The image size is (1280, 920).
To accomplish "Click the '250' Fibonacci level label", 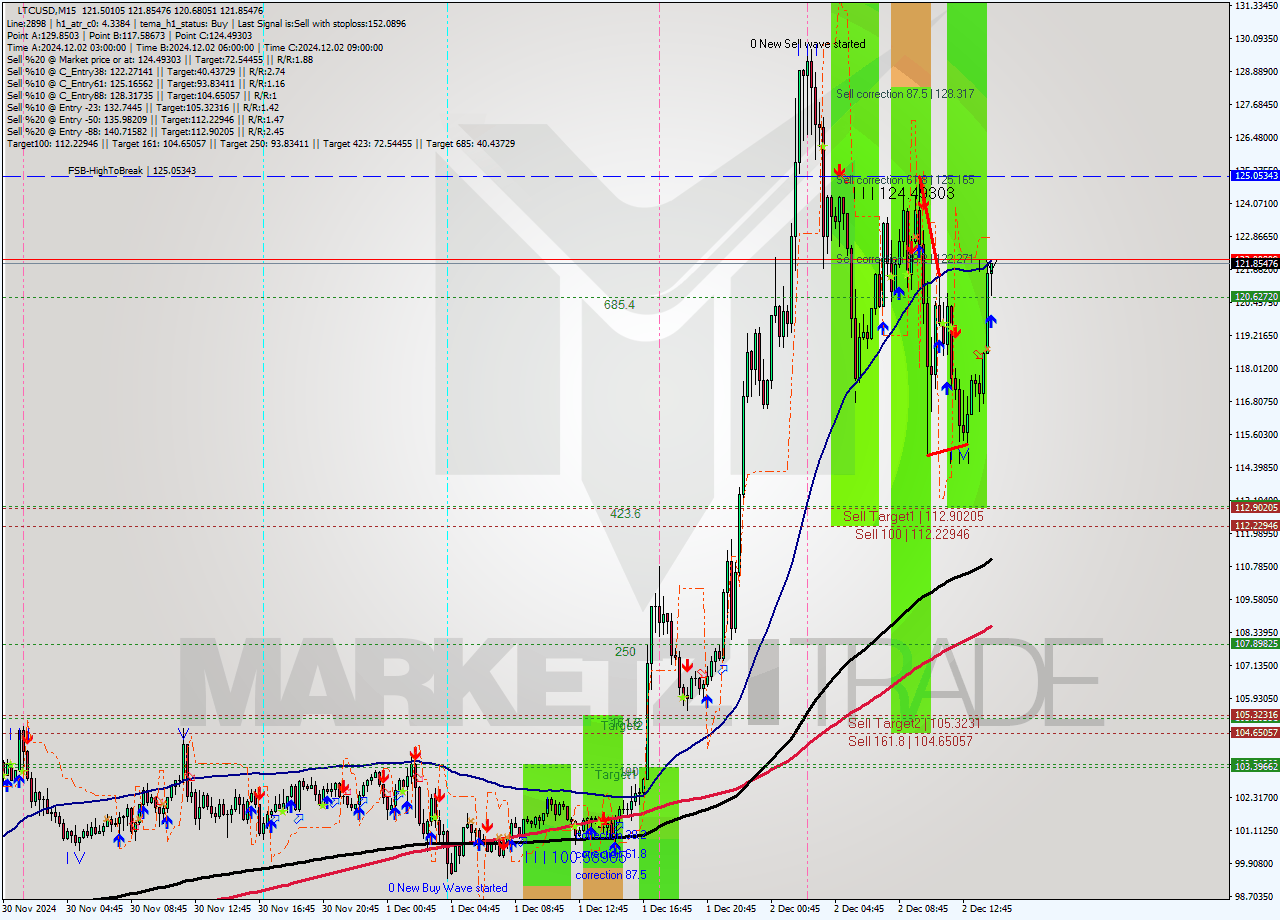I will pyautogui.click(x=625, y=651).
